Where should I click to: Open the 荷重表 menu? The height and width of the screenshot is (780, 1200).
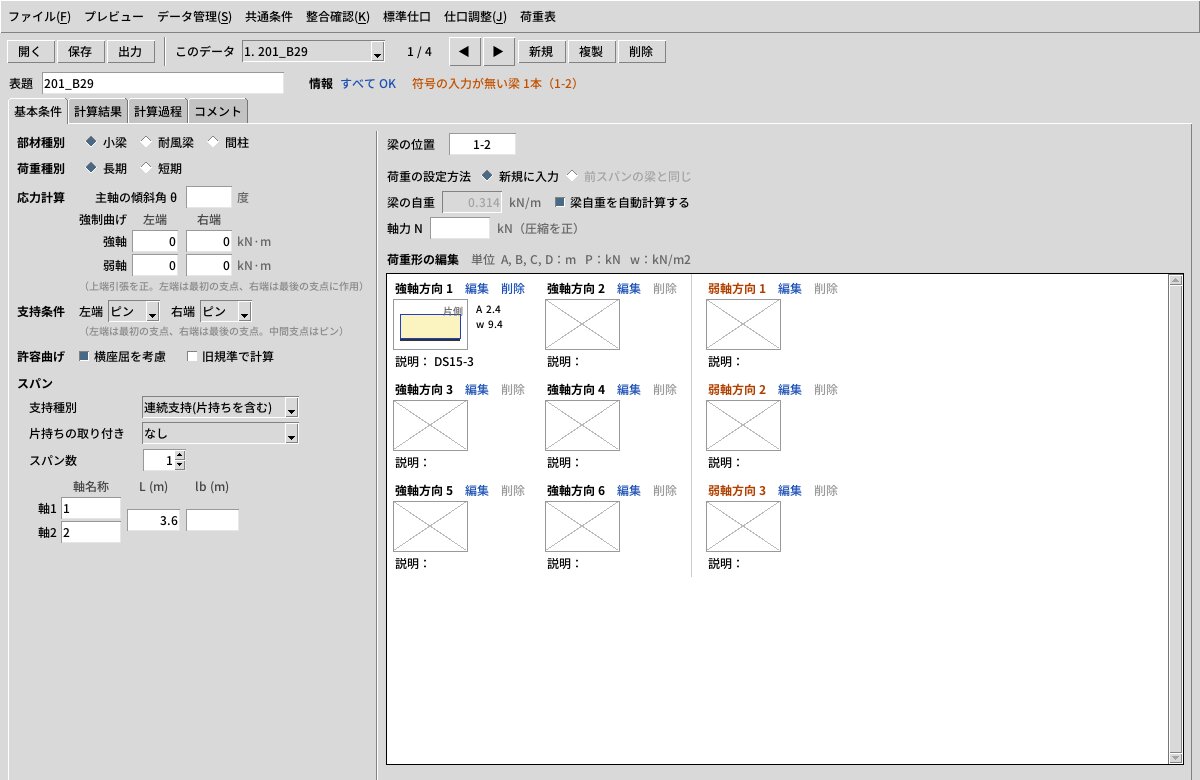tap(538, 17)
